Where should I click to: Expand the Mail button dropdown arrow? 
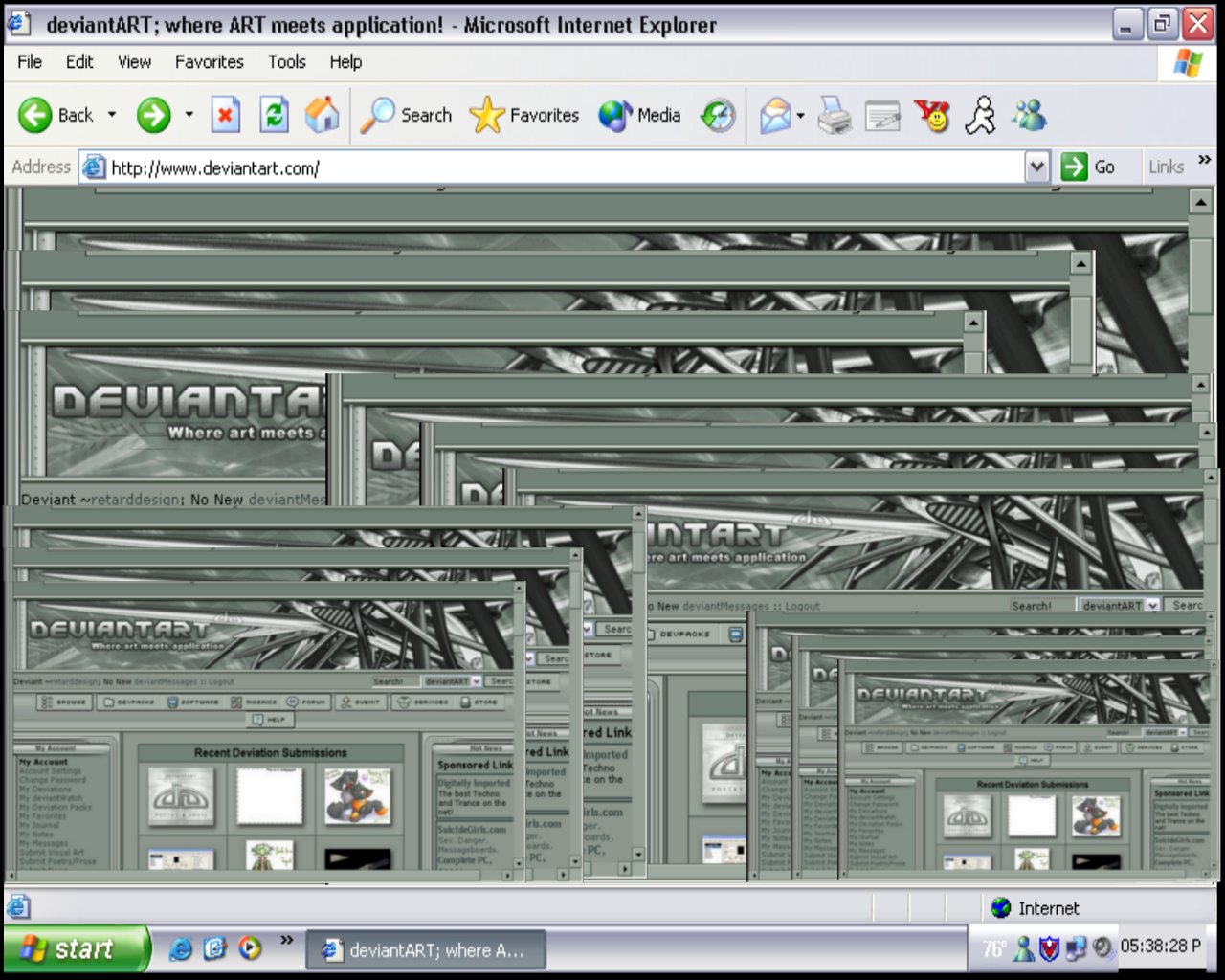coord(800,117)
